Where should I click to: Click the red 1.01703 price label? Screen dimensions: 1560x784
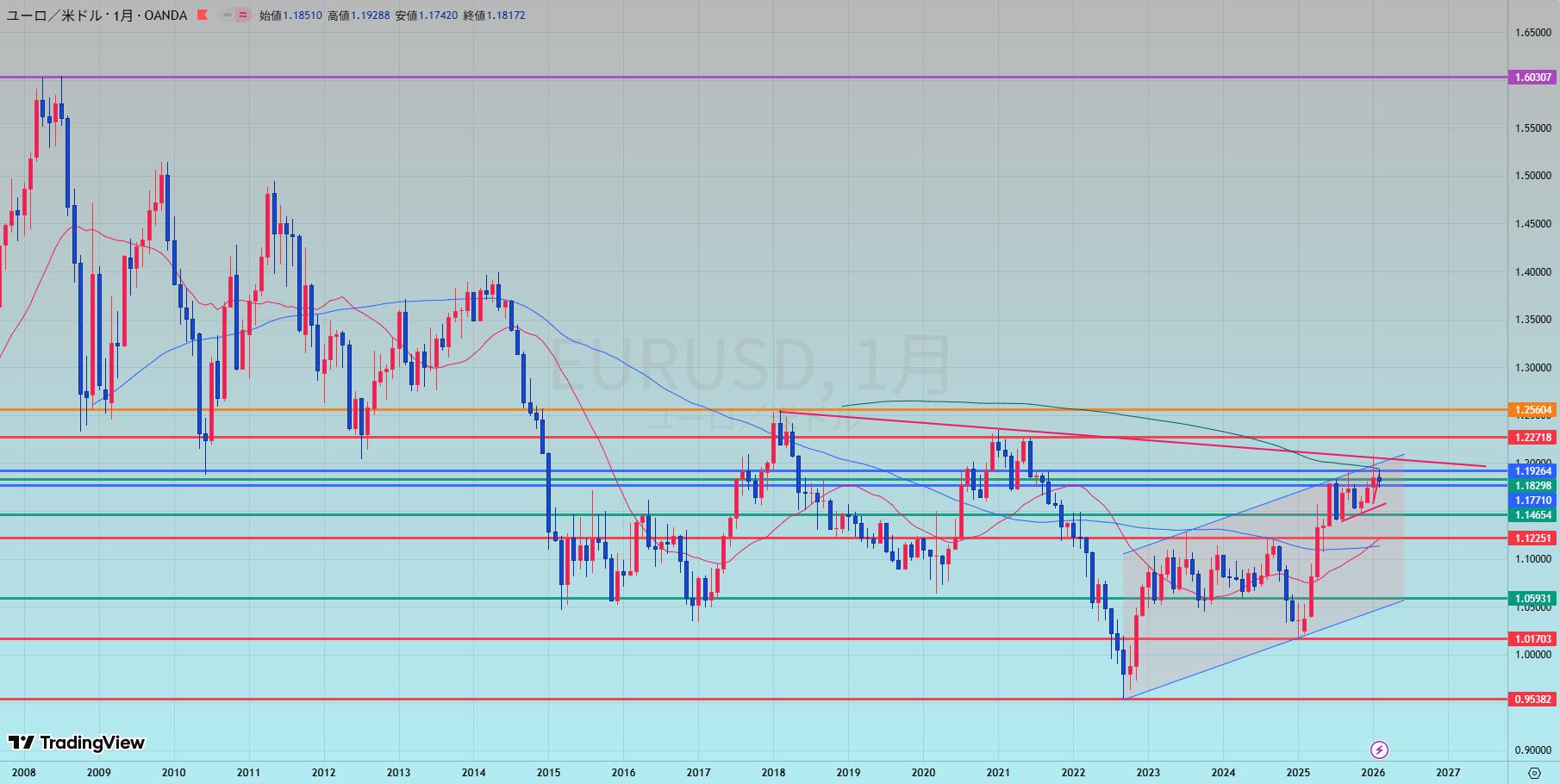1533,639
